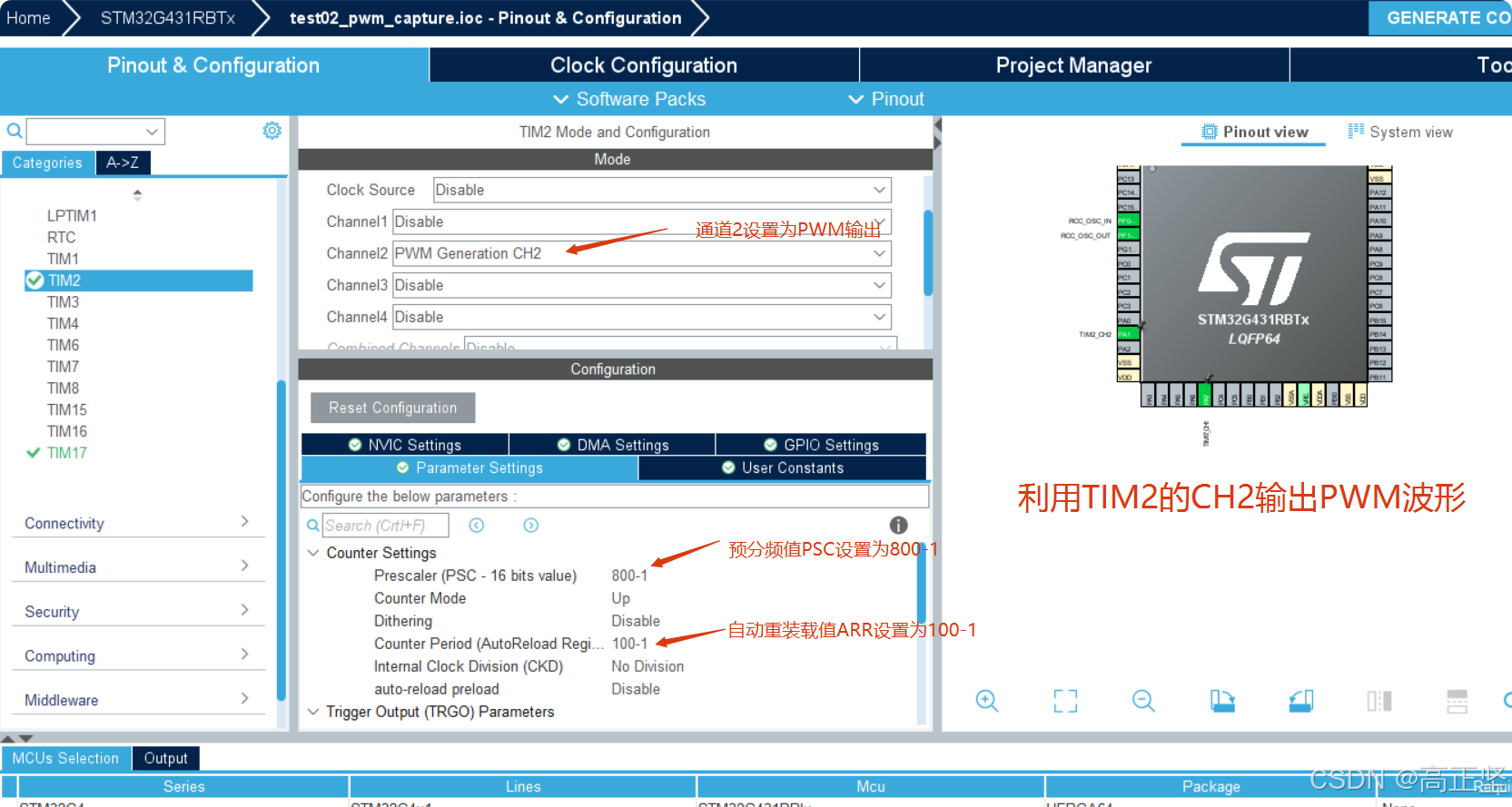Select RTC in the timers list

pos(61,237)
